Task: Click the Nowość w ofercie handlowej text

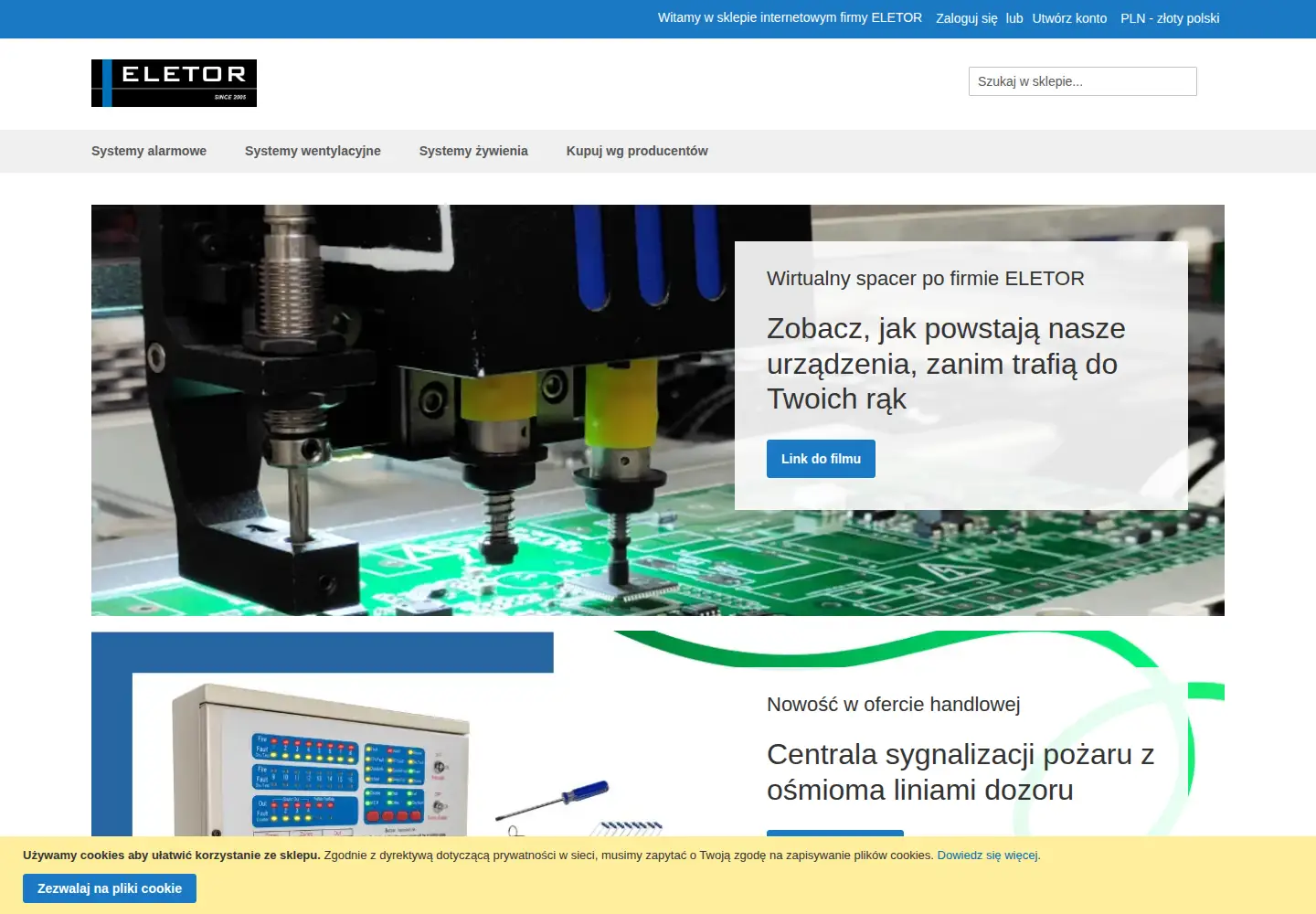Action: pyautogui.click(x=894, y=705)
